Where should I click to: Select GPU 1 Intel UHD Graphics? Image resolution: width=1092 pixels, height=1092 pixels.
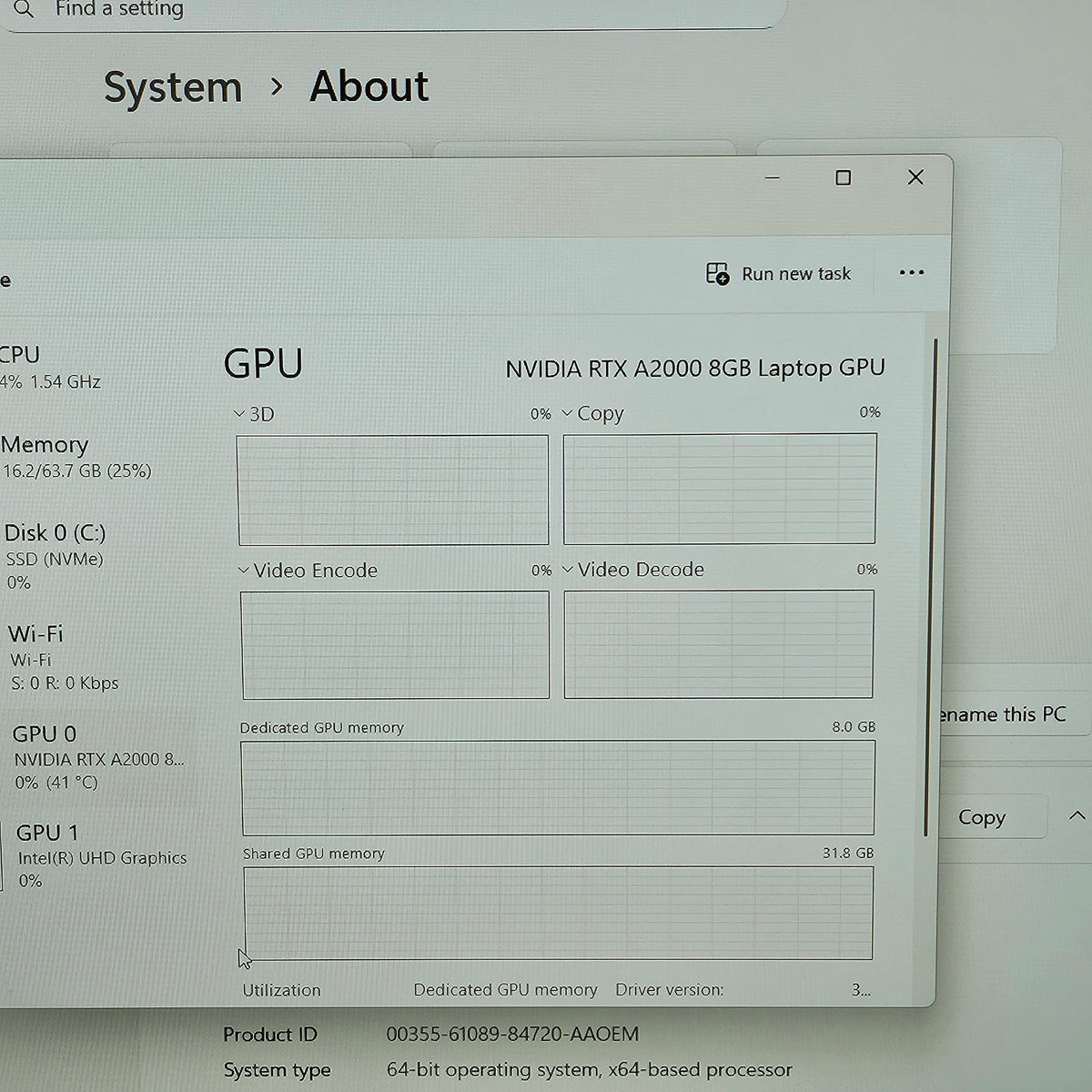pos(102,856)
